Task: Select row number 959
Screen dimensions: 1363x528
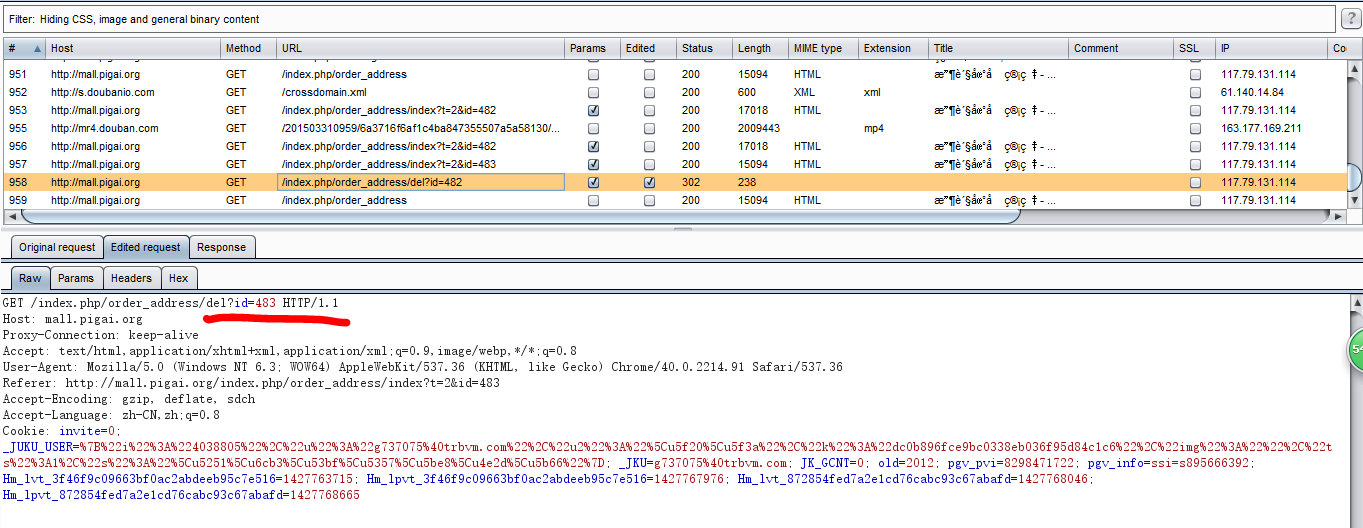Action: (x=18, y=201)
